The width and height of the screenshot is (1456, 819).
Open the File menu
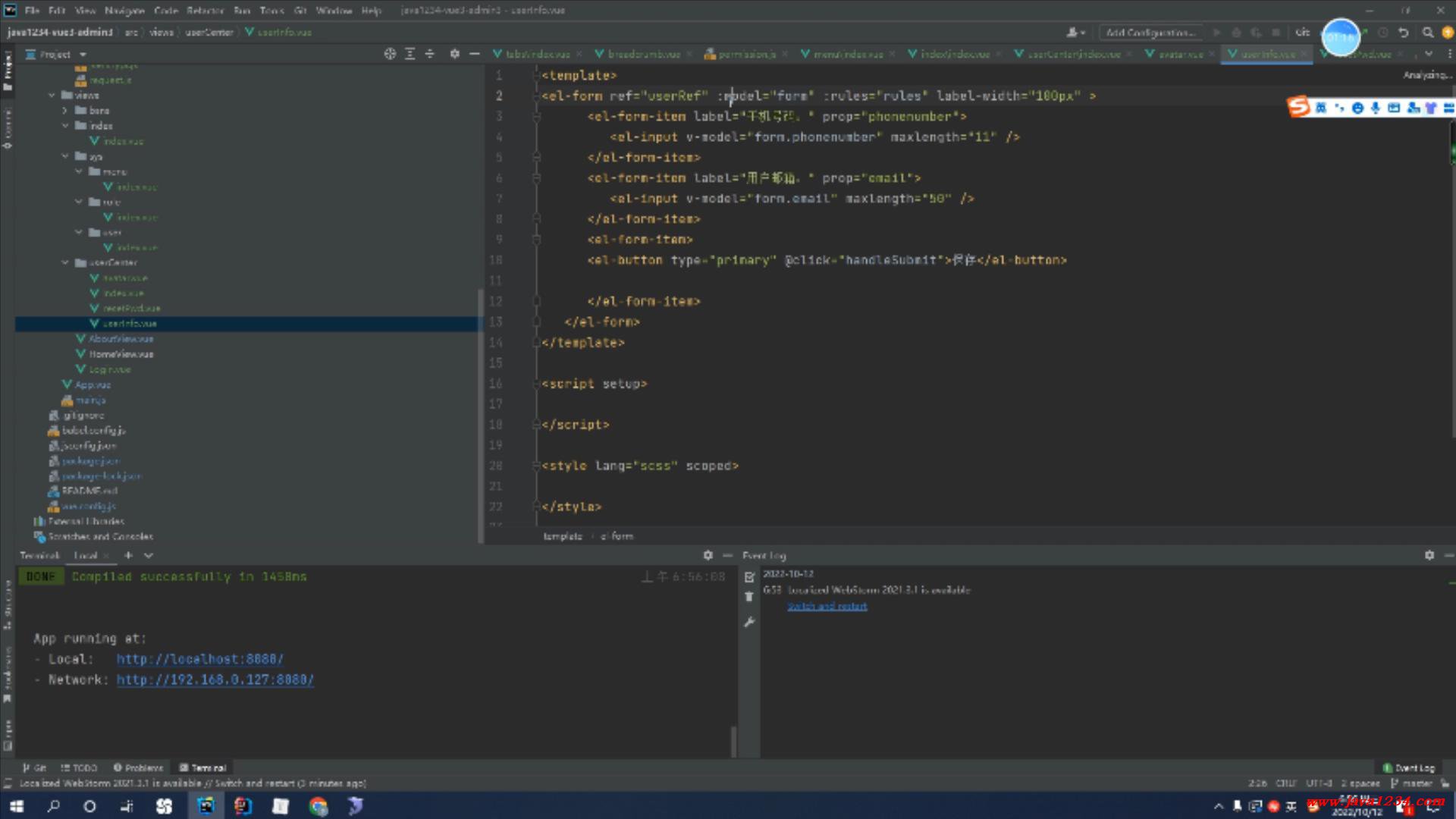[32, 11]
